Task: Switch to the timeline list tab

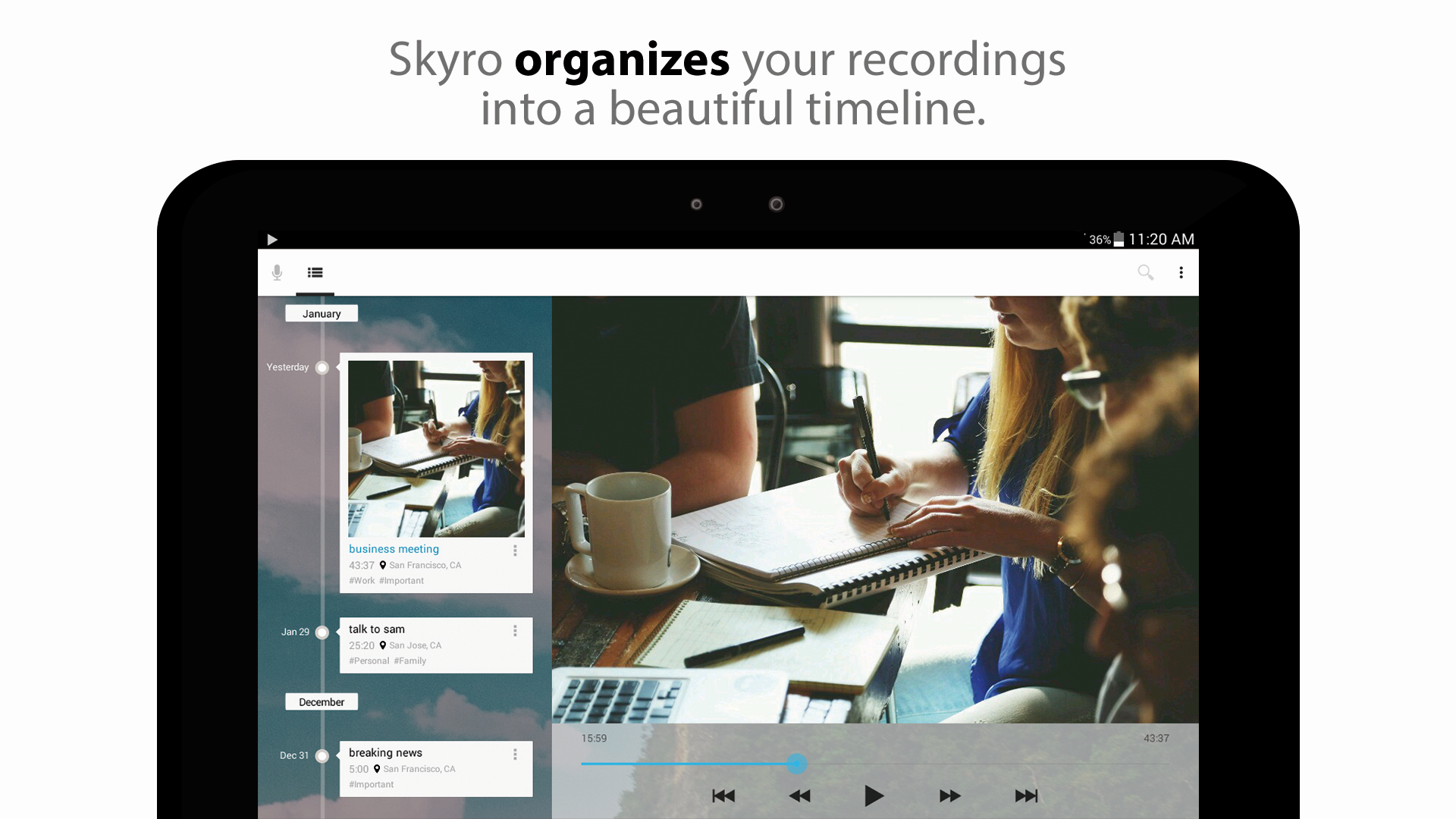Action: click(315, 272)
